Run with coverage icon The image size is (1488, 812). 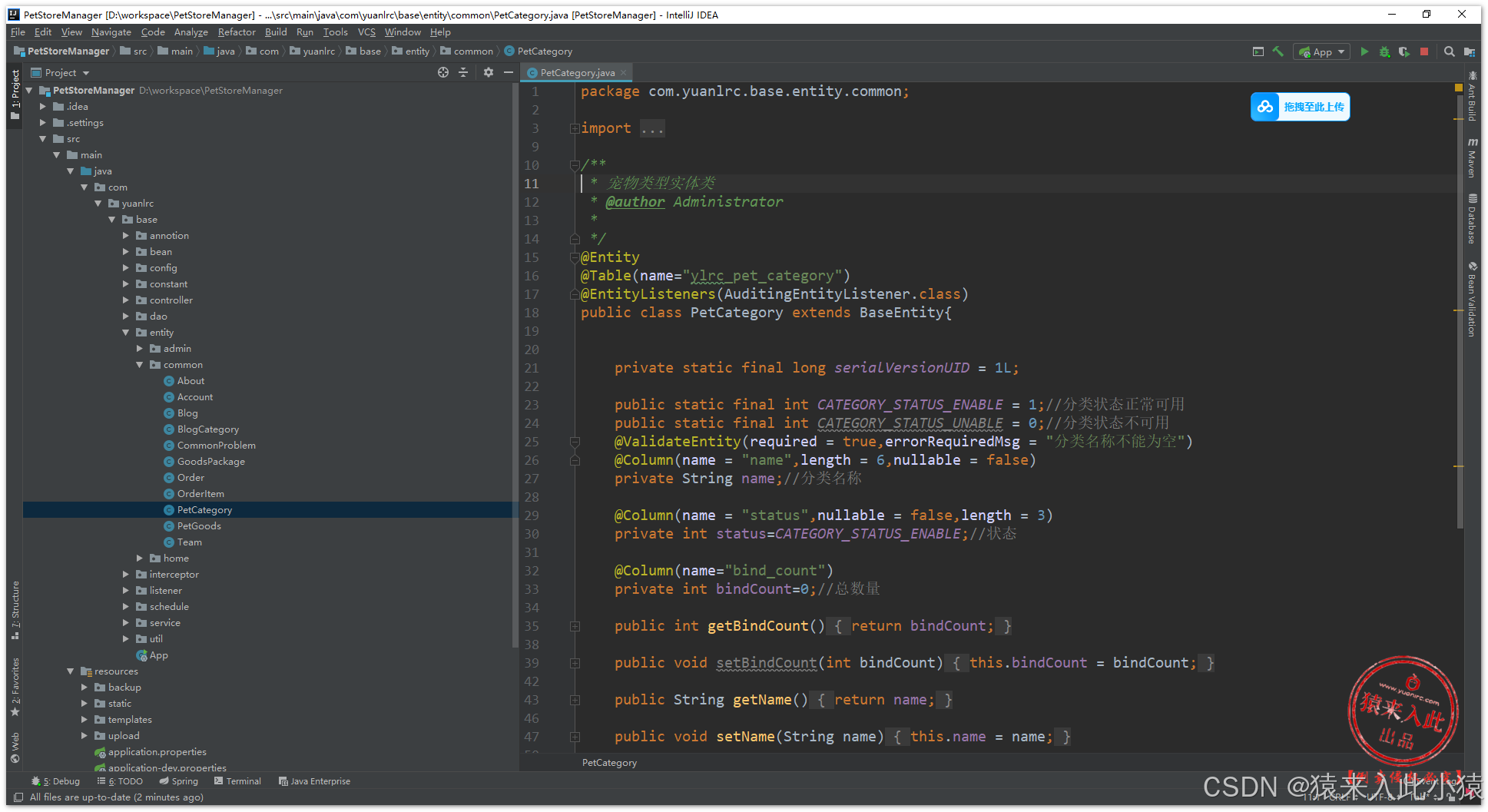pyautogui.click(x=1404, y=51)
